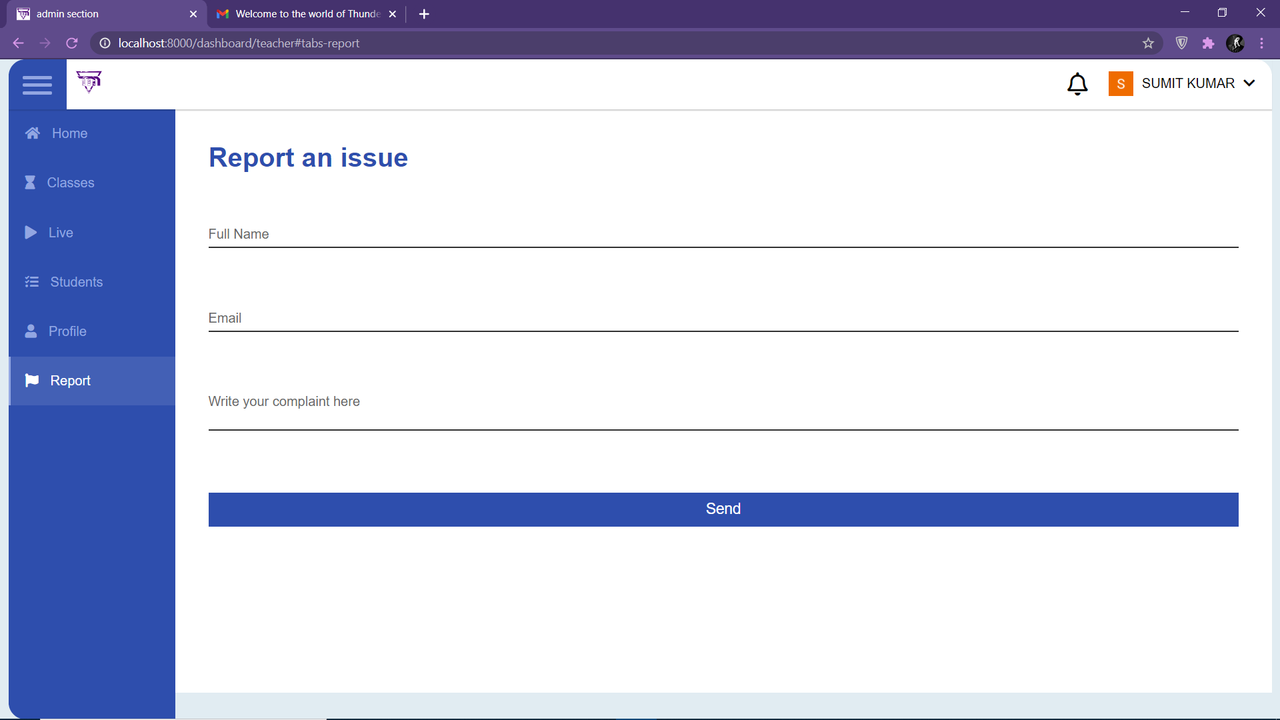Click the shield extension icon

[1181, 43]
